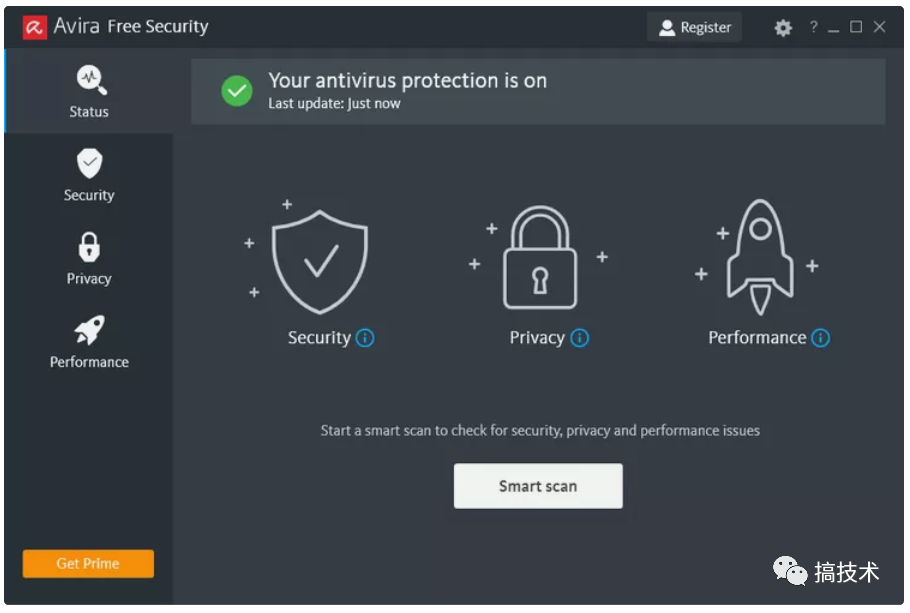Viewport: 910px width, 613px height.
Task: Click the antivirus protection status banner
Action: 538,91
